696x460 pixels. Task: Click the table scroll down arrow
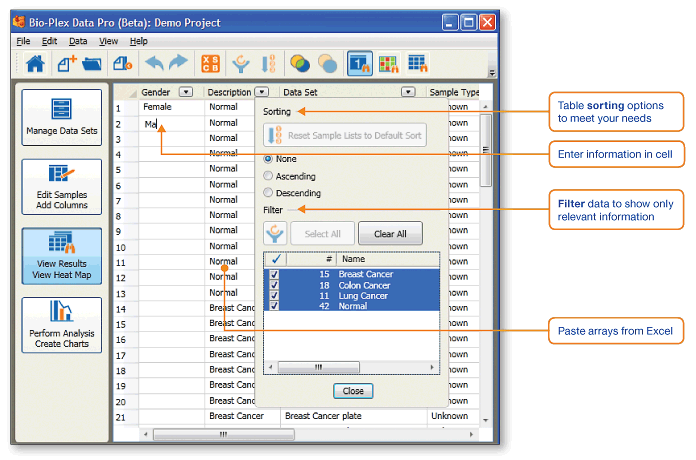tap(486, 420)
